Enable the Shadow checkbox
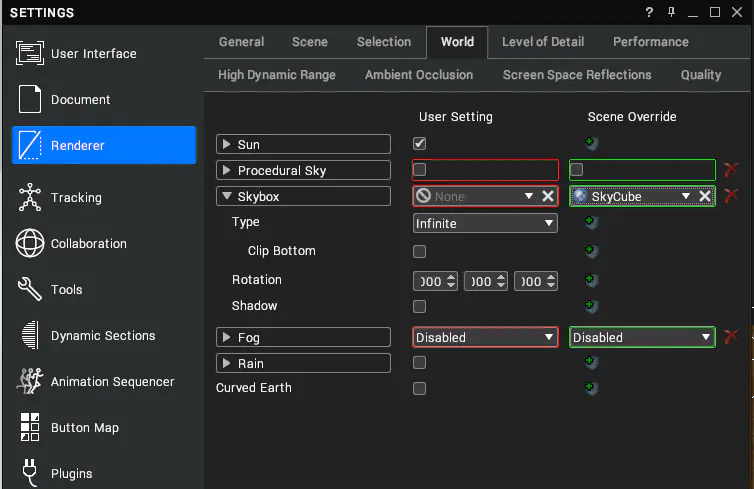The height and width of the screenshot is (489, 754). pos(419,306)
